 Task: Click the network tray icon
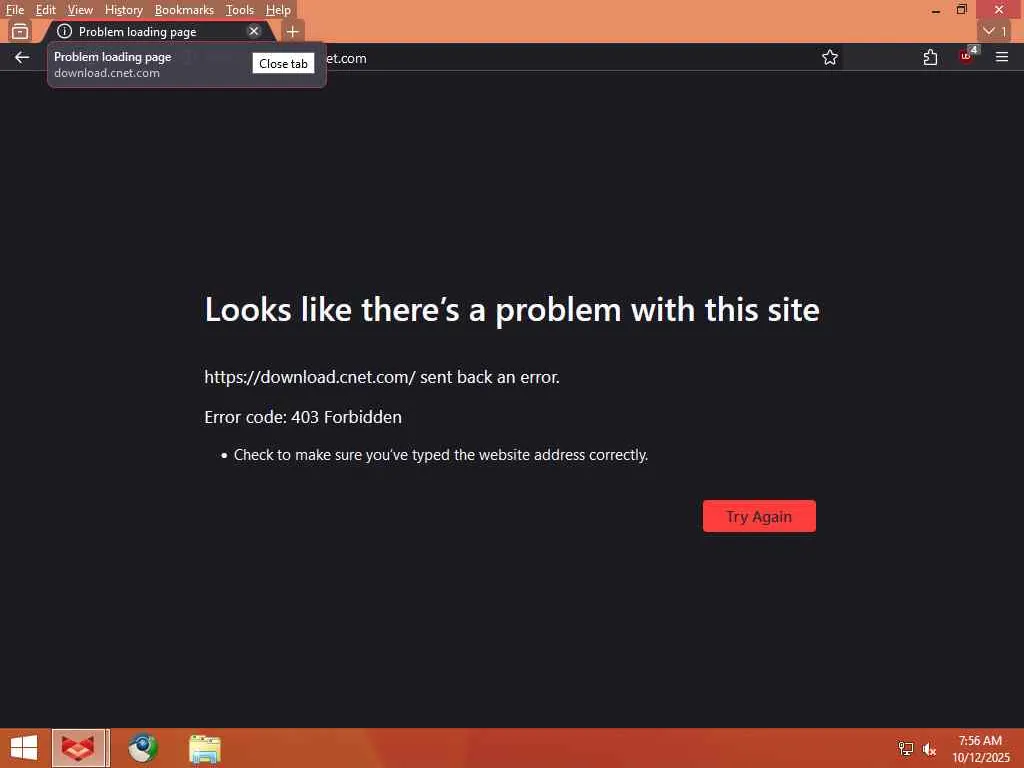[905, 749]
